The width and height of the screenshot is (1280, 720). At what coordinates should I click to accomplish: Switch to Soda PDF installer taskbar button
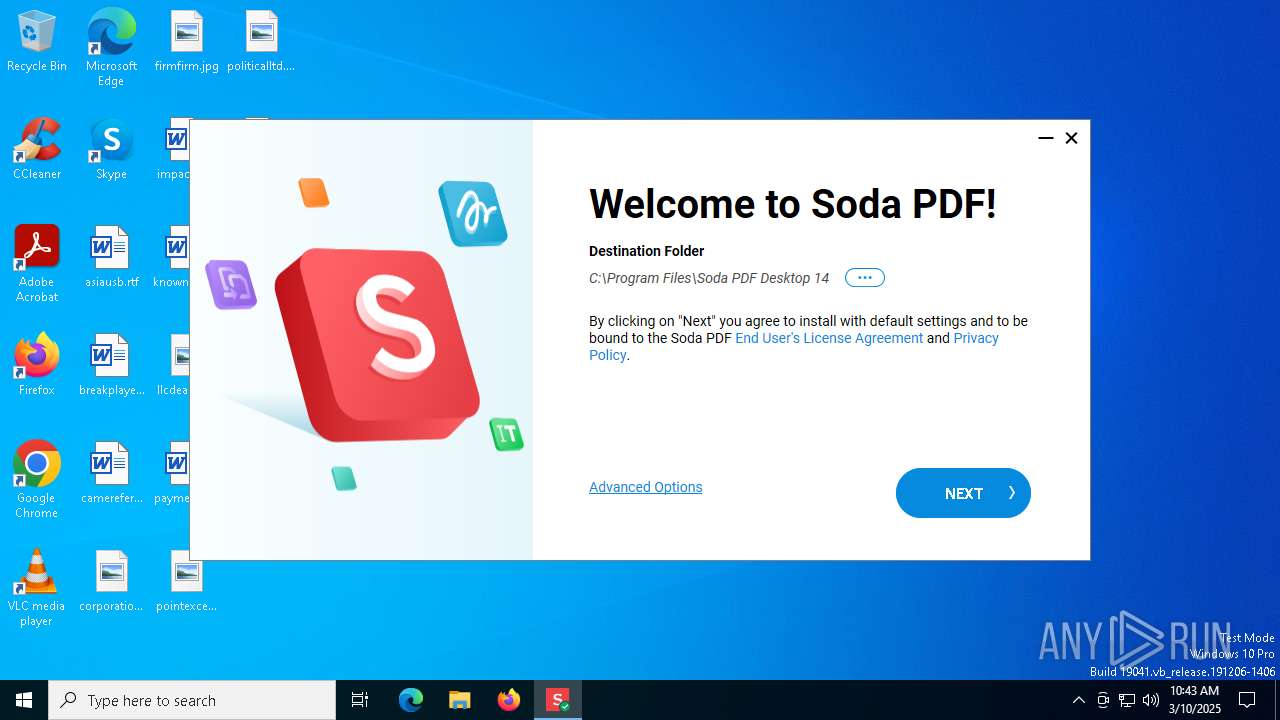pyautogui.click(x=558, y=700)
